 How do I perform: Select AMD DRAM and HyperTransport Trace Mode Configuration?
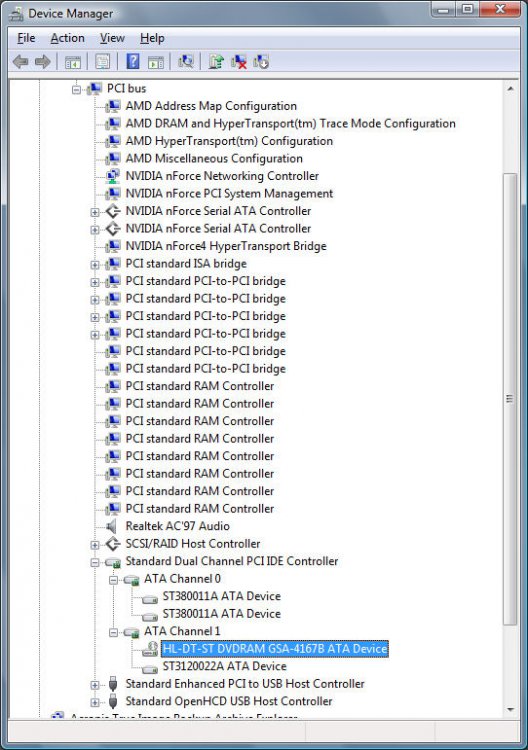point(290,123)
